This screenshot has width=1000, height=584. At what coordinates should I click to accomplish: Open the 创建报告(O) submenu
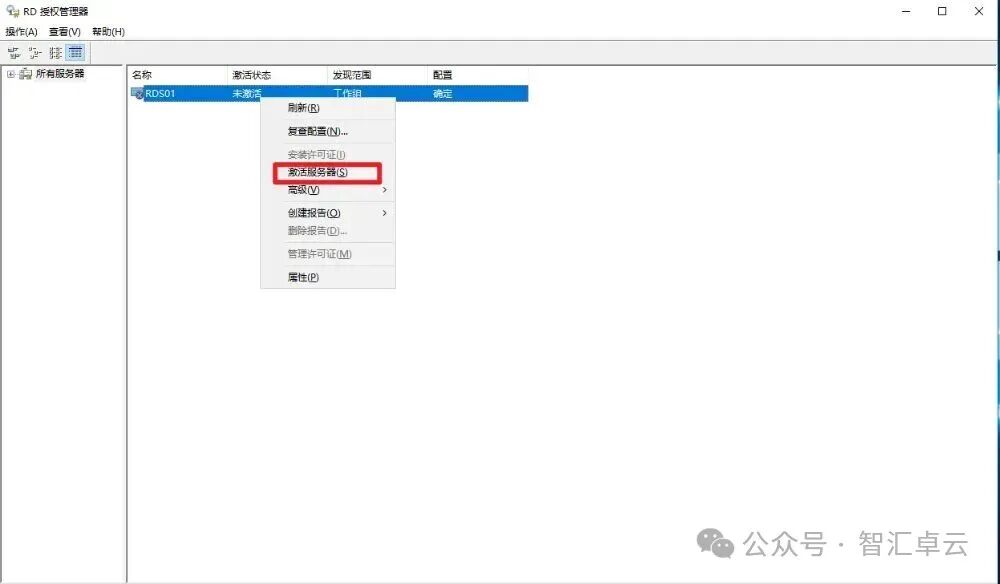point(312,212)
